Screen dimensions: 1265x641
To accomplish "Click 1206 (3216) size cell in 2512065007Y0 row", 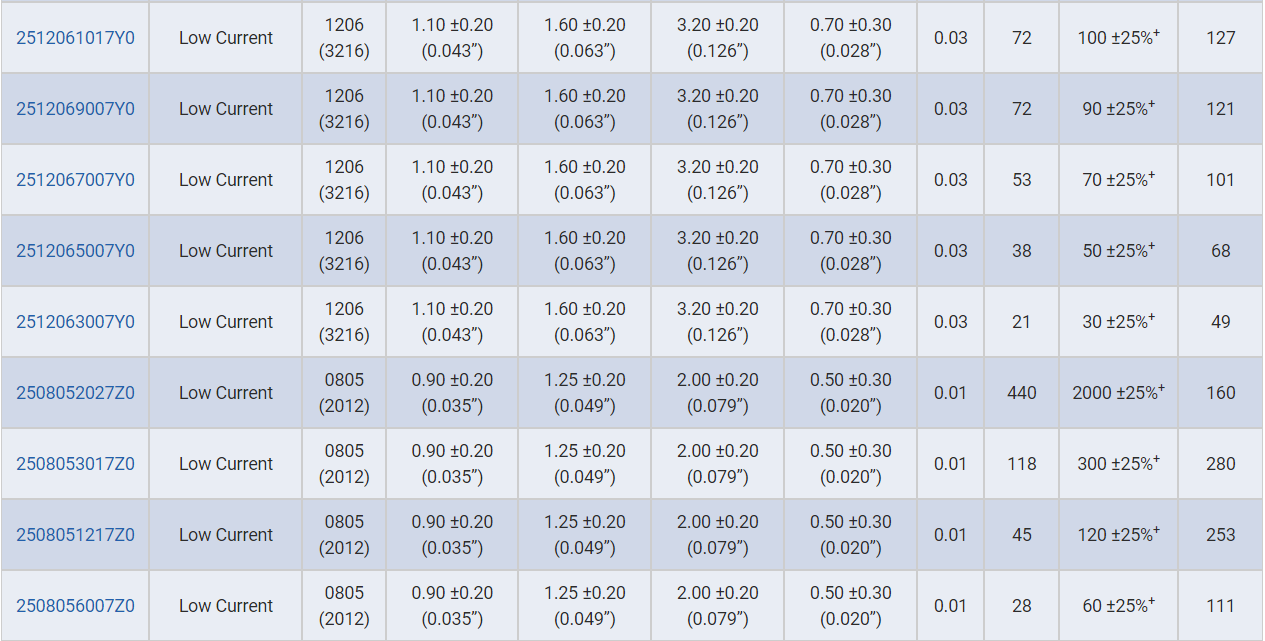I will point(344,251).
